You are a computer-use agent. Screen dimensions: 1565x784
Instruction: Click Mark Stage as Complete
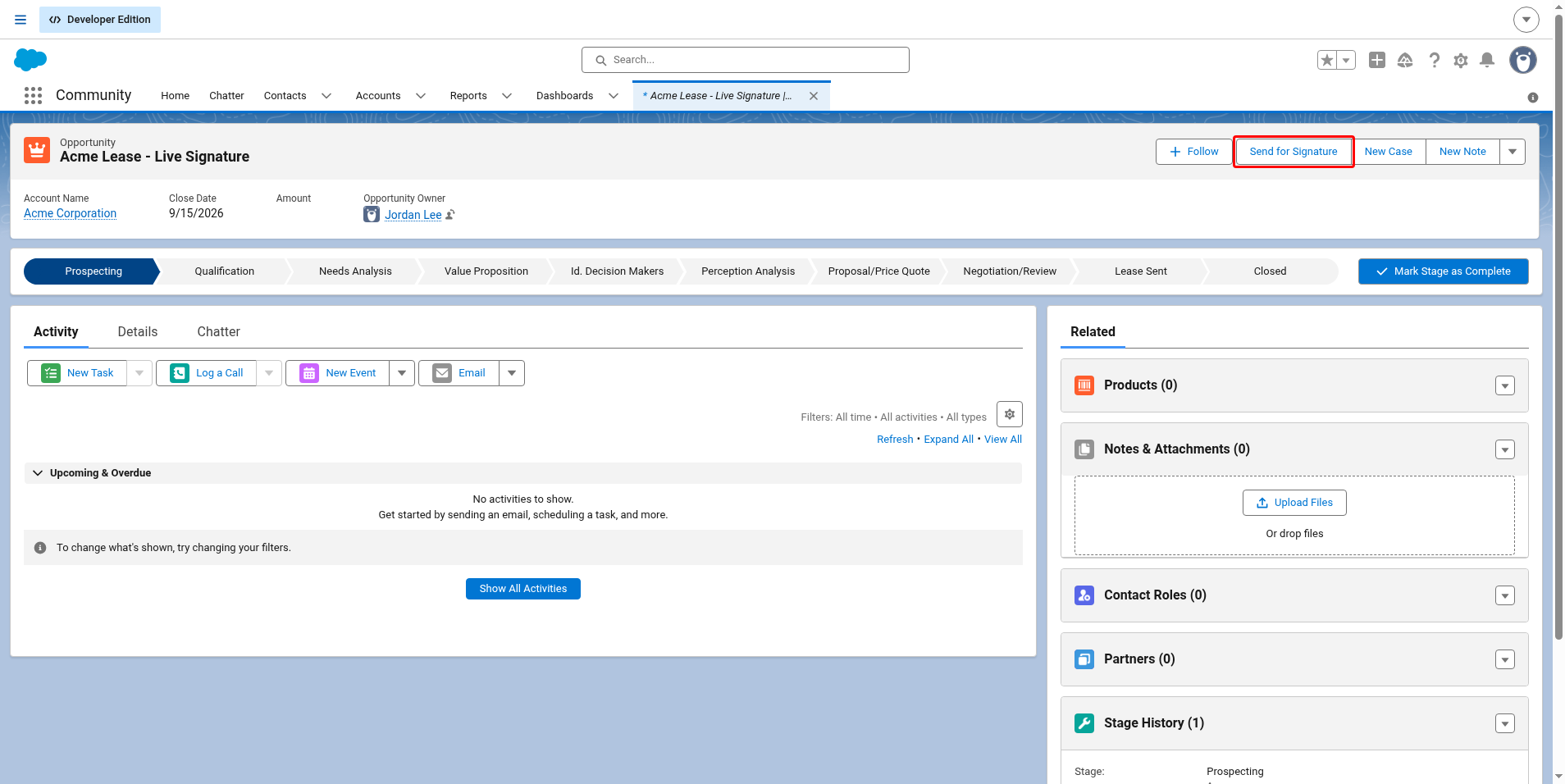[x=1444, y=271]
